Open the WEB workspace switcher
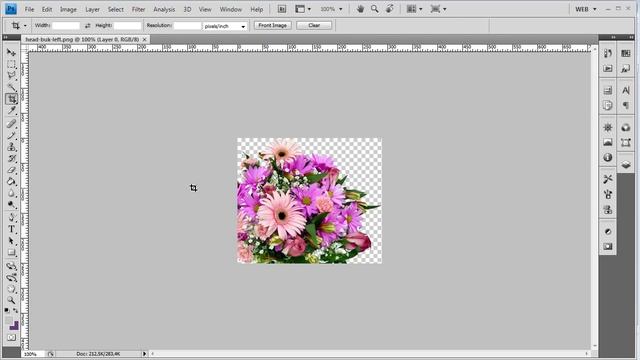Screen dimensions: 640x360 click(x=586, y=9)
